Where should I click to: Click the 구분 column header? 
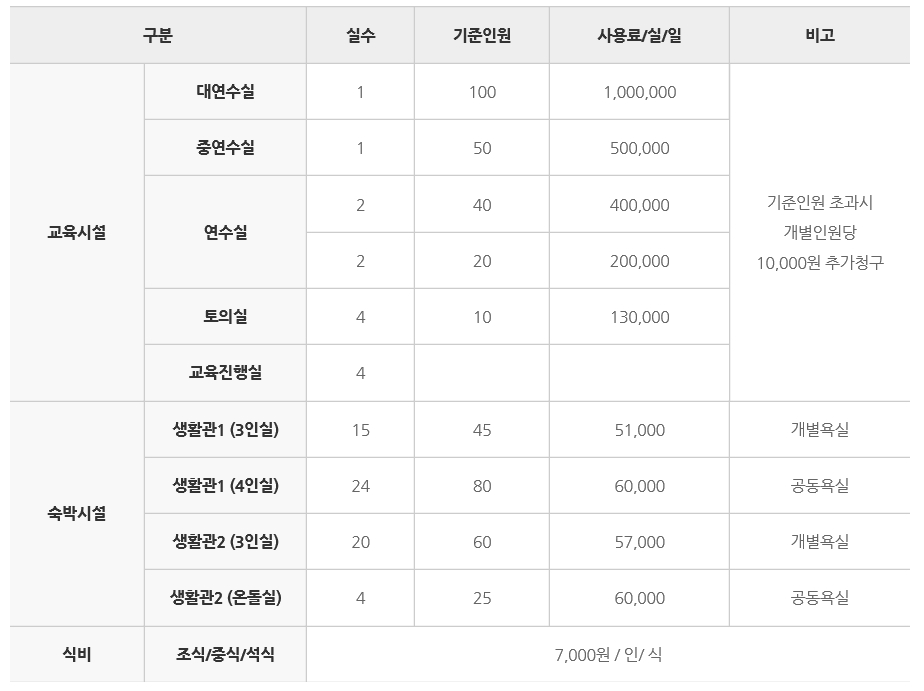click(x=158, y=35)
